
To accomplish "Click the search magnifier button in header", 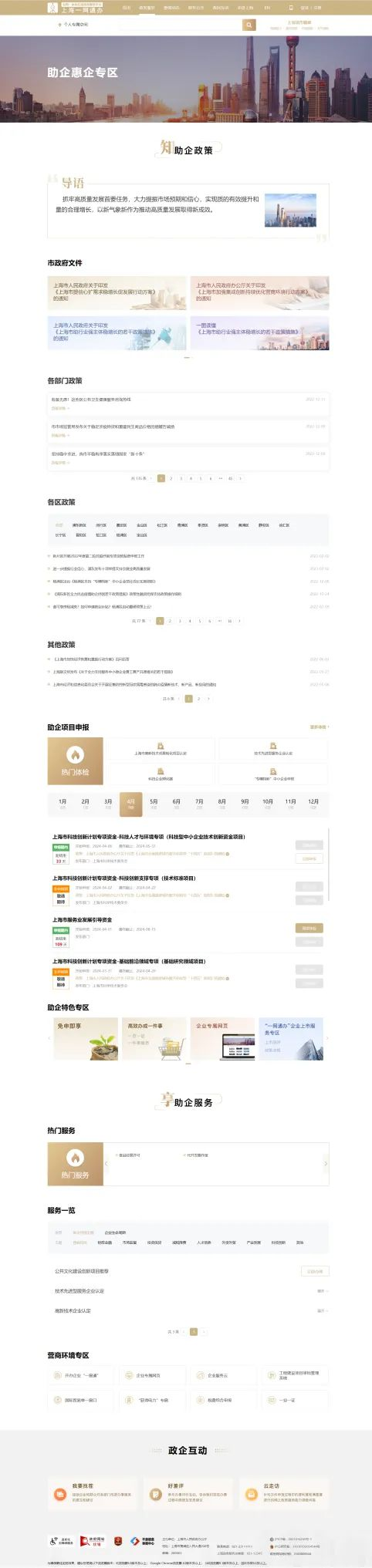I will pos(249,25).
